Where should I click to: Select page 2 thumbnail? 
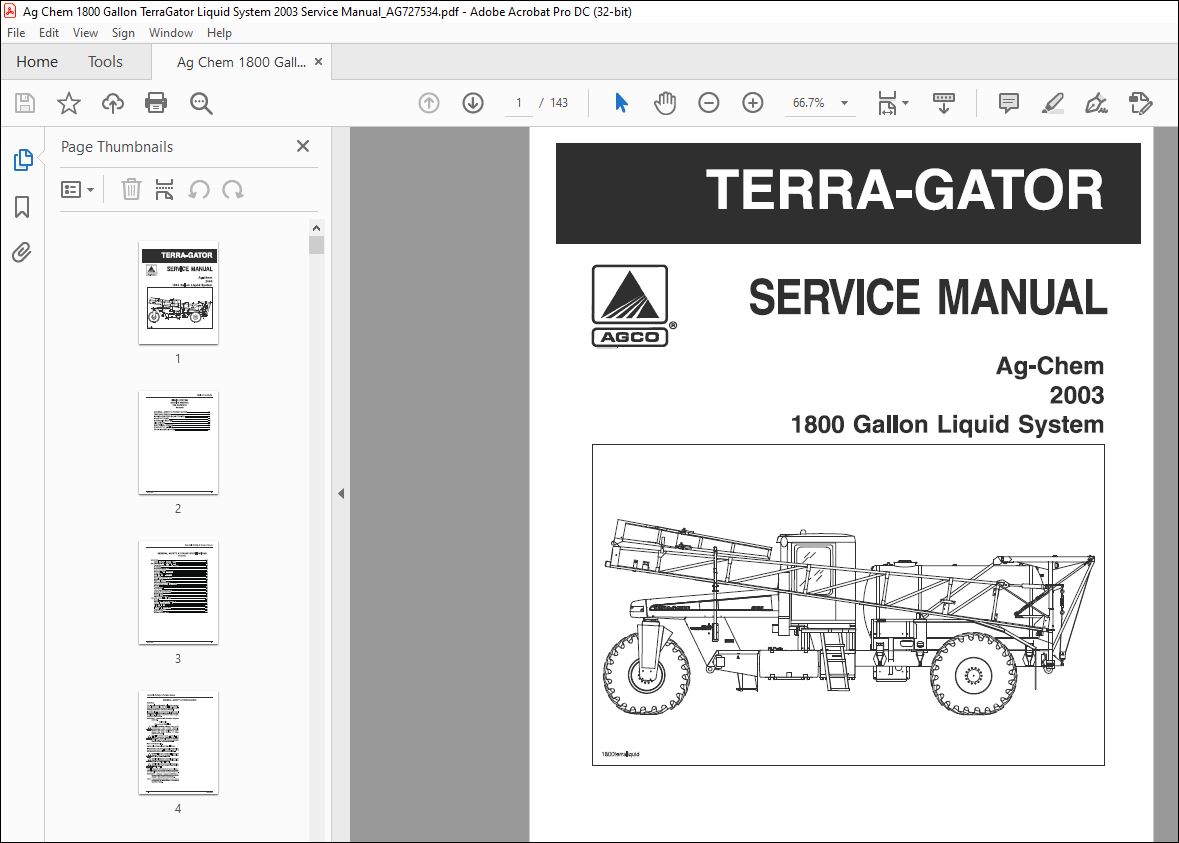pos(178,443)
